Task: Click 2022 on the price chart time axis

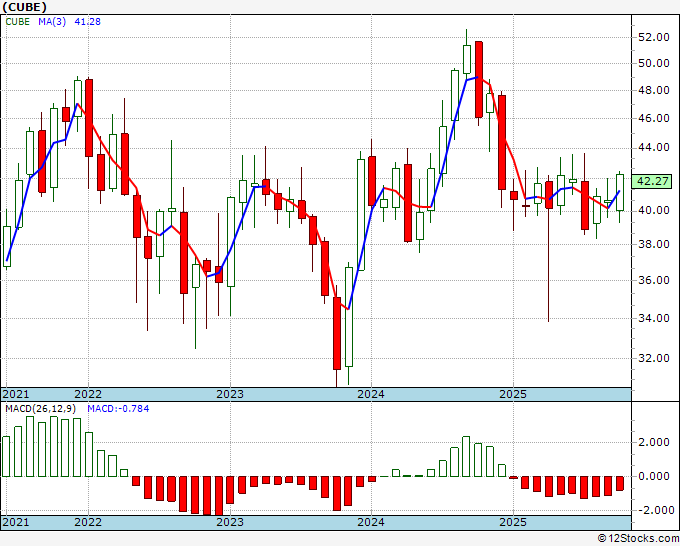Action: pos(88,394)
